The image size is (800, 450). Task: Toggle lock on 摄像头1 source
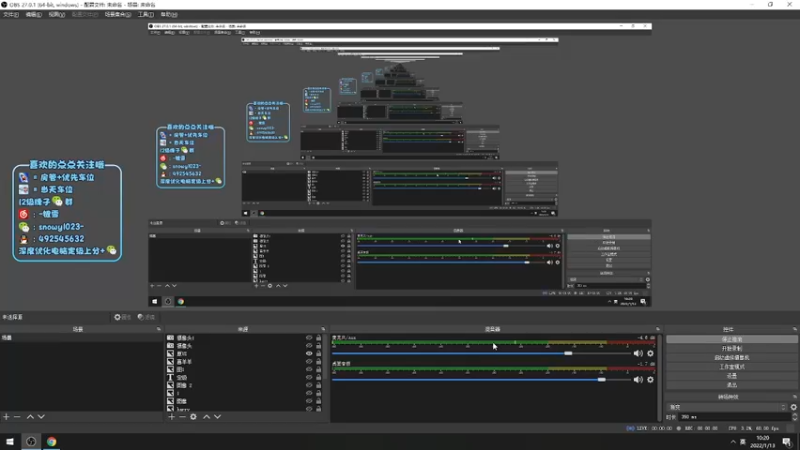(x=318, y=338)
